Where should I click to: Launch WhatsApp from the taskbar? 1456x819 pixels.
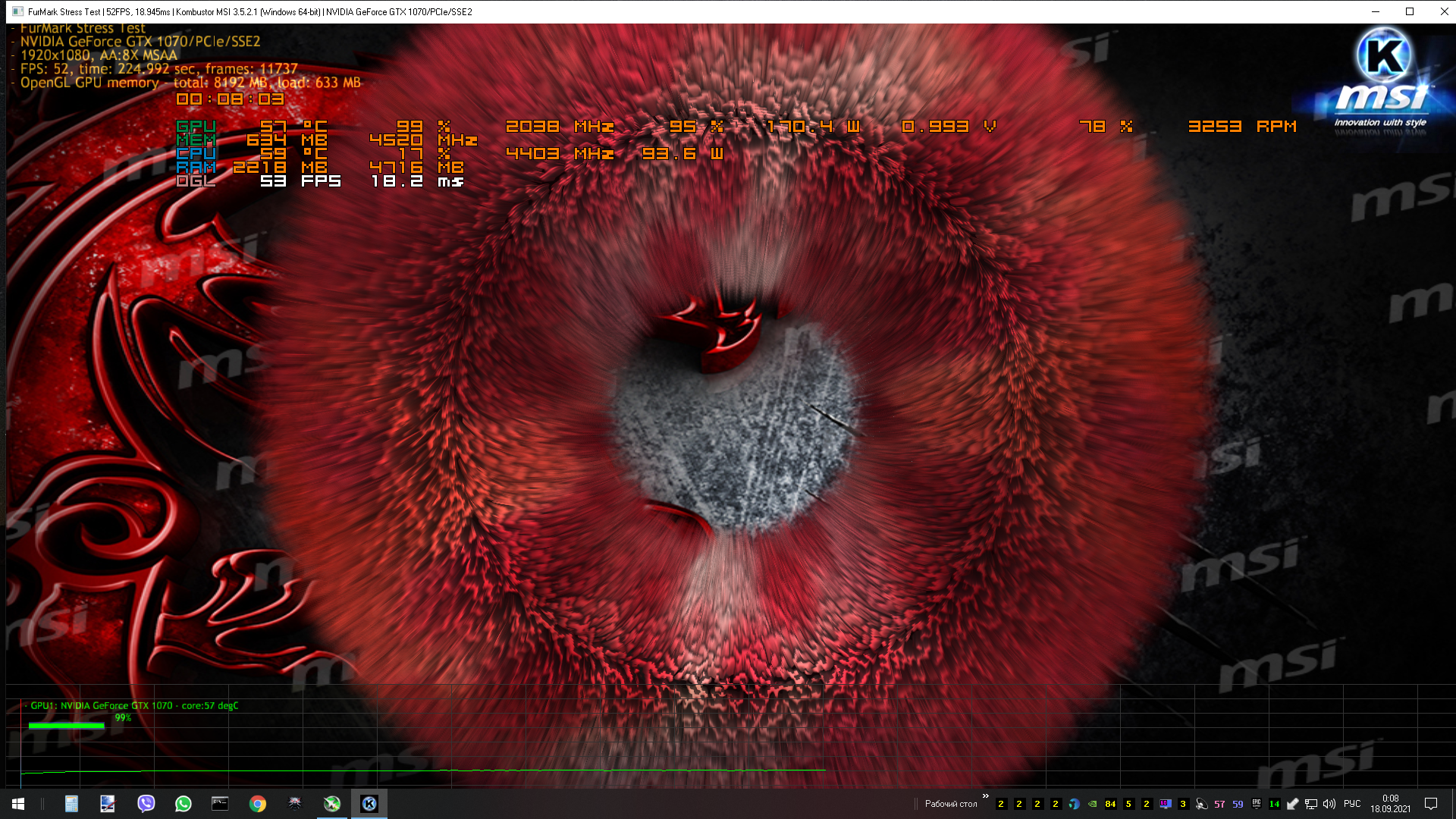183,804
